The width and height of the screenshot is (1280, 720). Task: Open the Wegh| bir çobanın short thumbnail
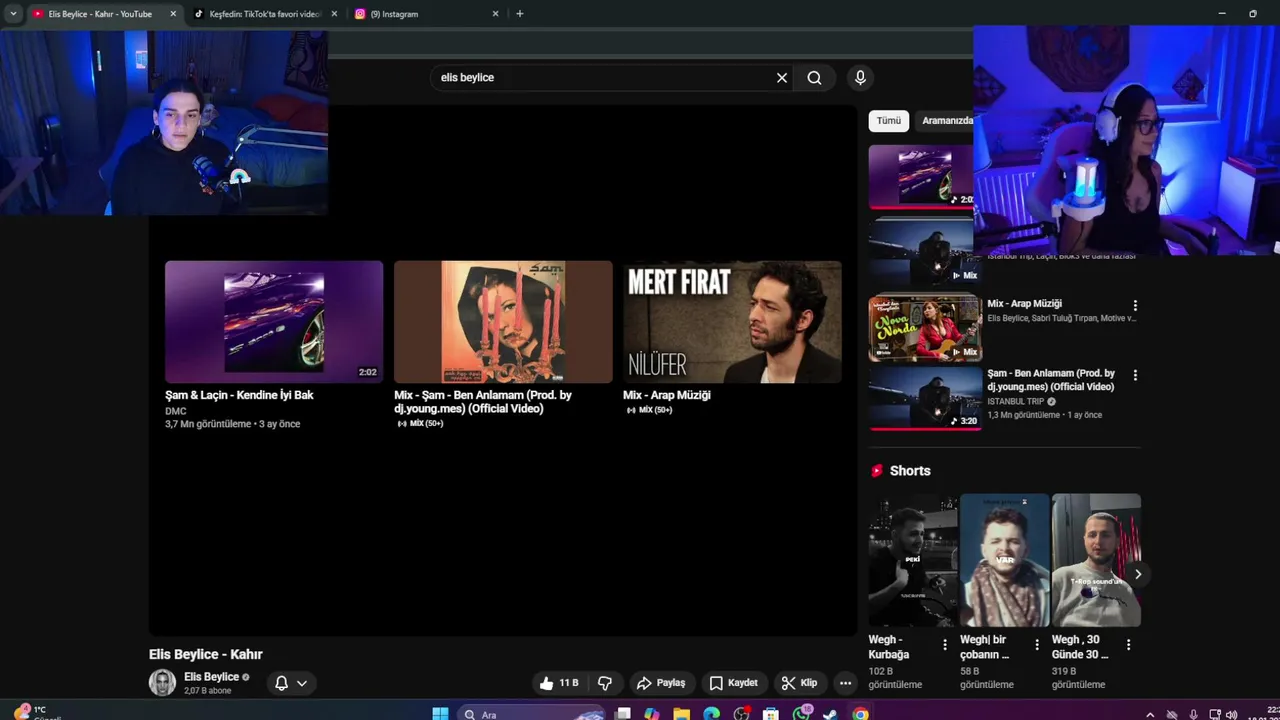[x=1005, y=560]
